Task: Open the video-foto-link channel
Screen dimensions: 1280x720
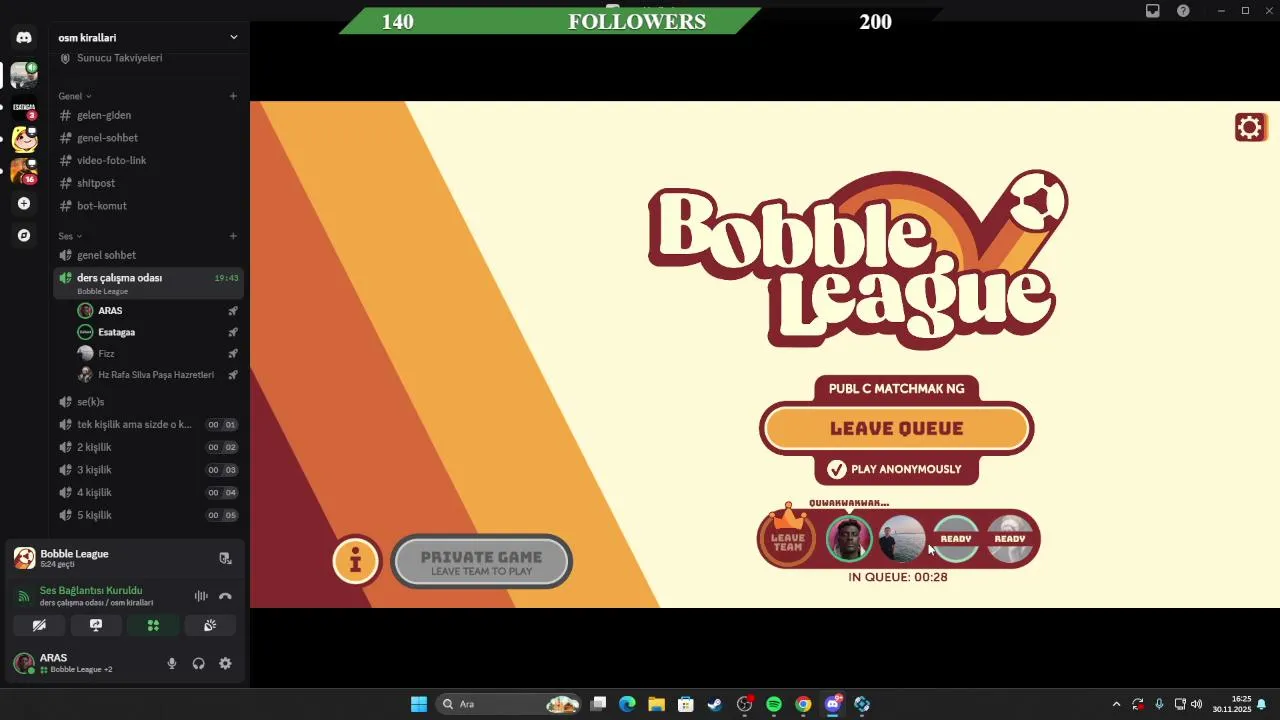Action: click(x=148, y=160)
